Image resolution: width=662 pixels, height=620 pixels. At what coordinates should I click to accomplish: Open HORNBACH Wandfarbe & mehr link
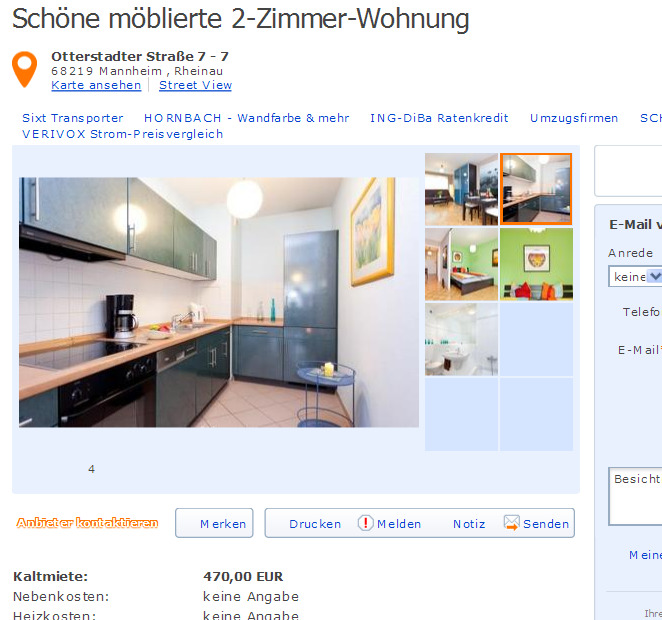click(x=247, y=118)
